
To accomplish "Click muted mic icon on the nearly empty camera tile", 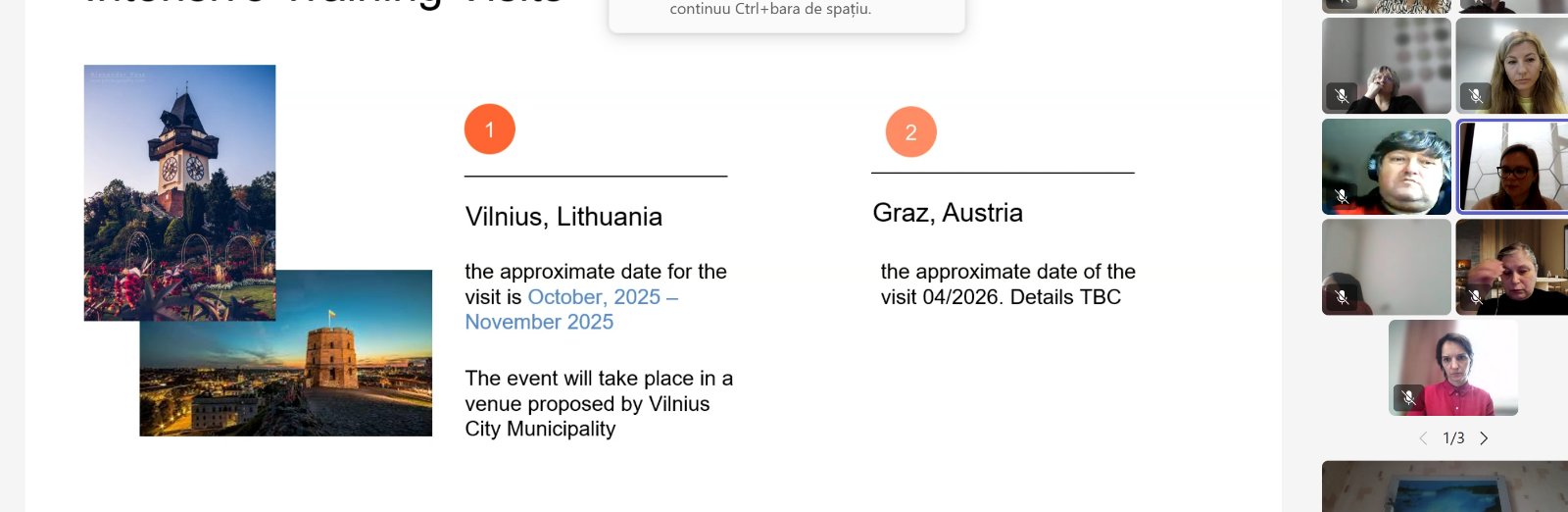I will click(1342, 296).
